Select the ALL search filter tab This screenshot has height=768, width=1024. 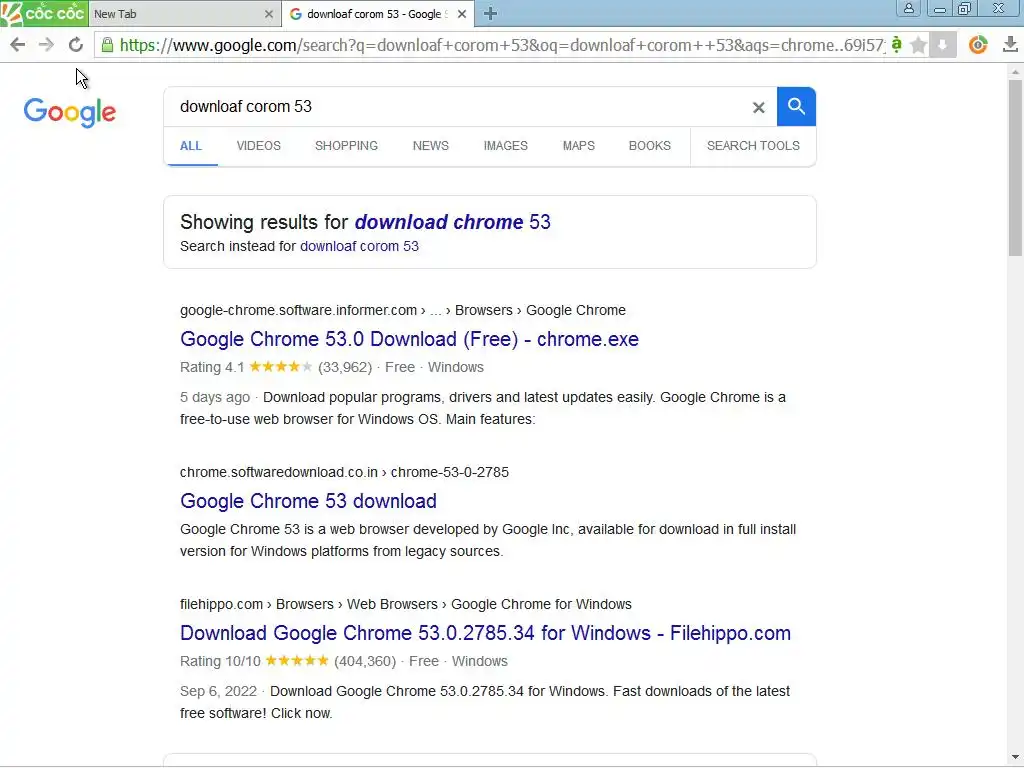tap(191, 146)
